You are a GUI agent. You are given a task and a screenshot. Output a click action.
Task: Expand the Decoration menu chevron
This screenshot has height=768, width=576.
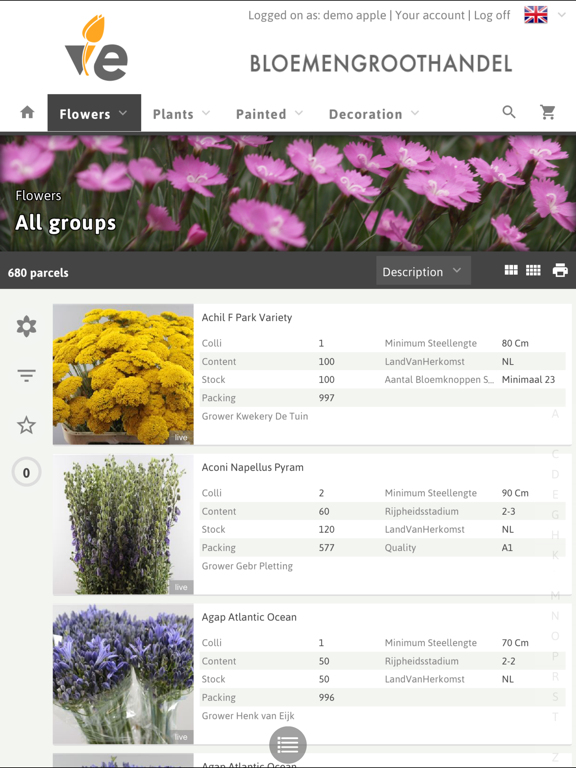pyautogui.click(x=415, y=113)
